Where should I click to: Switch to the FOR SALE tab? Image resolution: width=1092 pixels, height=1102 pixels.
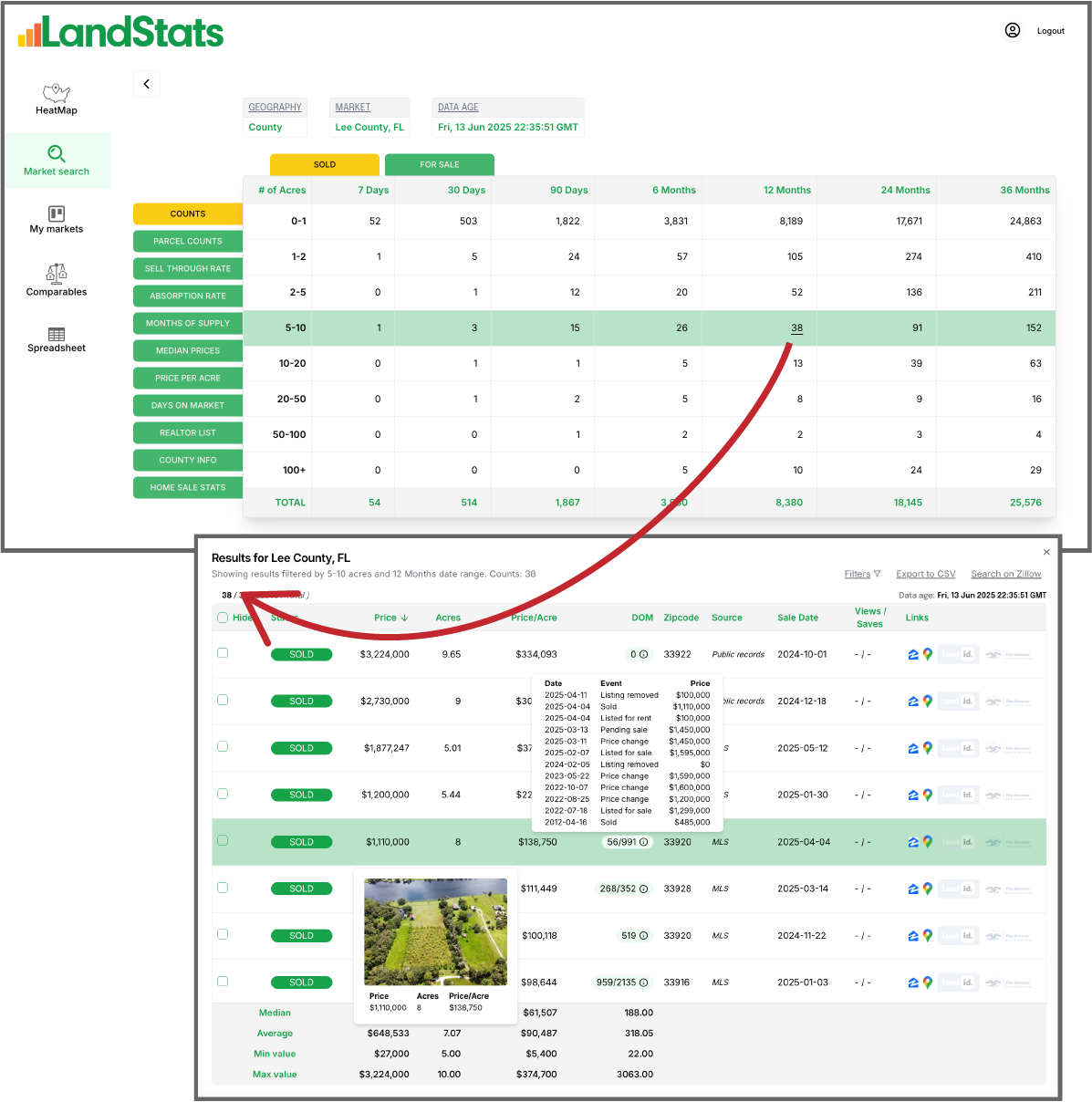(x=440, y=165)
